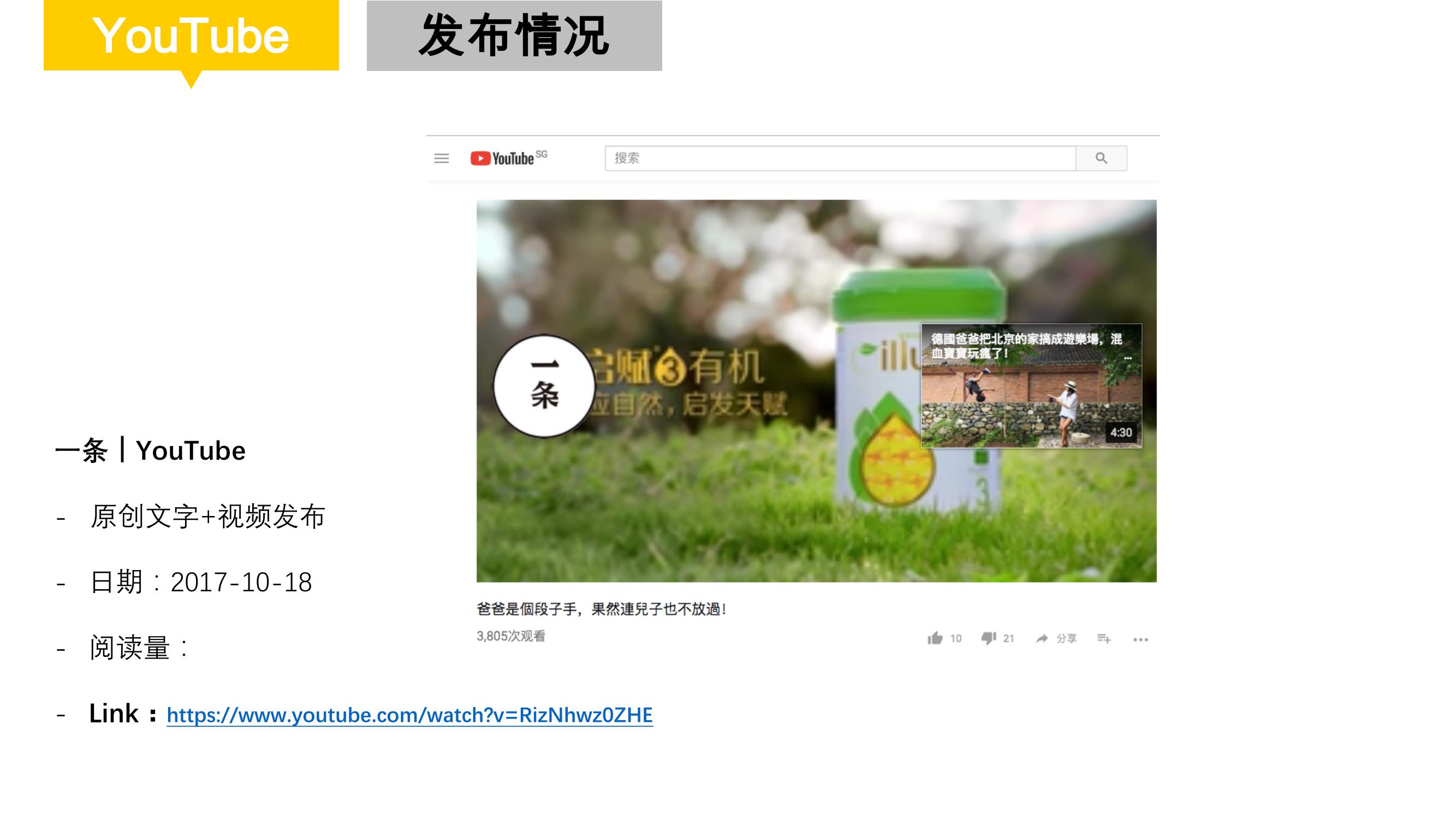This screenshot has width=1456, height=819.
Task: Click the 发布情况 header box
Action: coord(514,35)
